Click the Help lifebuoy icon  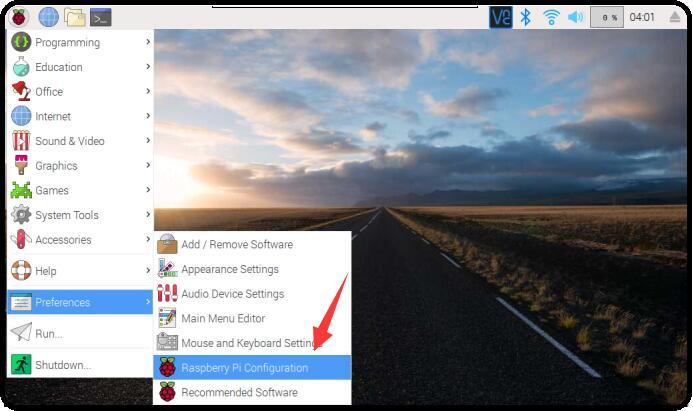(x=21, y=270)
